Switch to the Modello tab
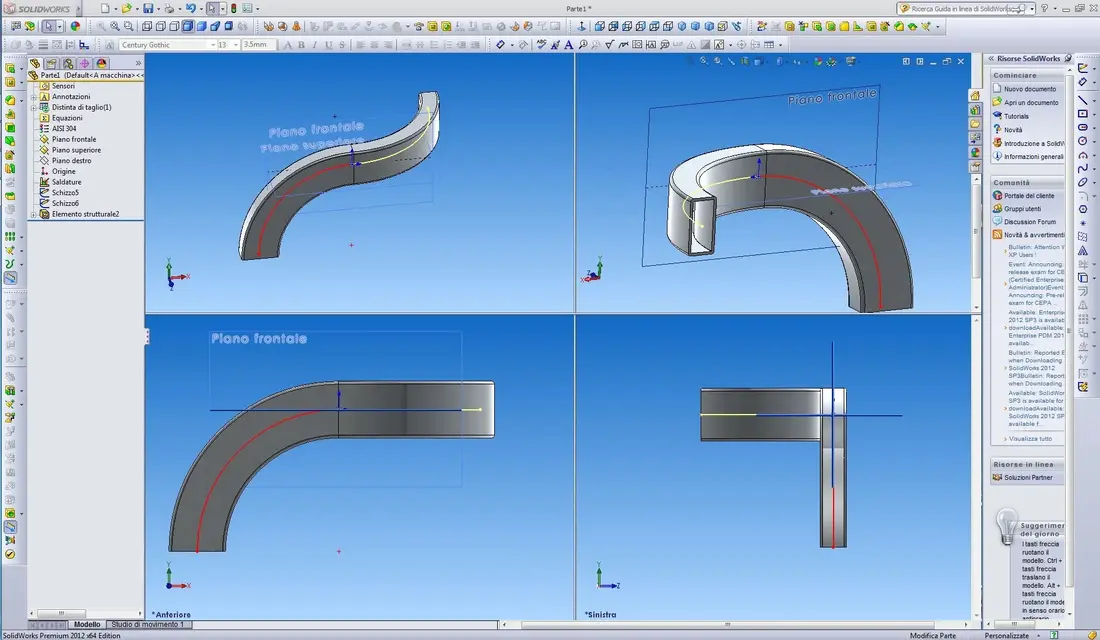1100x640 pixels. click(87, 624)
